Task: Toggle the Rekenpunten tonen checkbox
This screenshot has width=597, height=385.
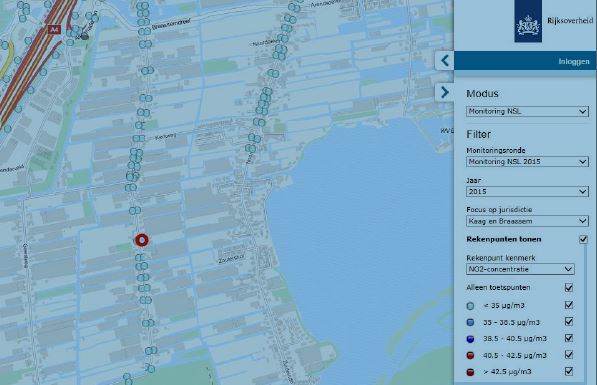Action: [x=583, y=239]
